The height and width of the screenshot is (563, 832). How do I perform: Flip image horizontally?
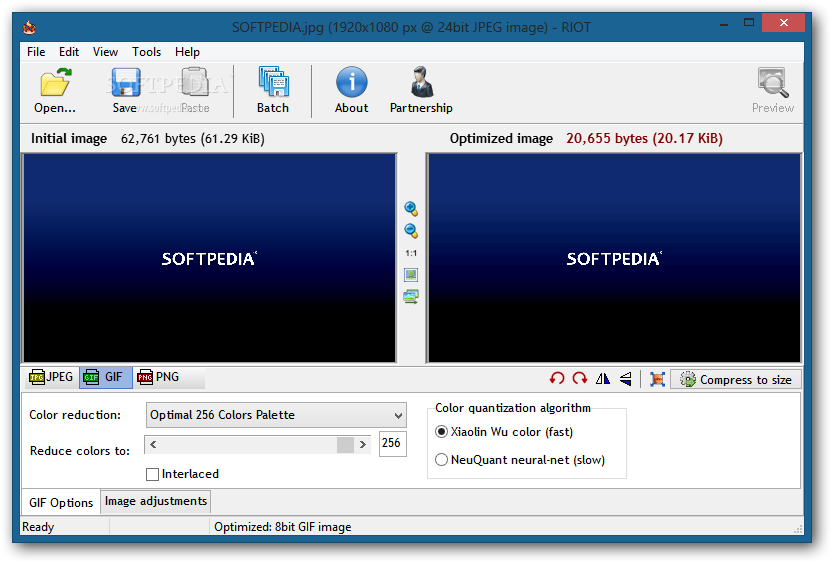pos(603,379)
